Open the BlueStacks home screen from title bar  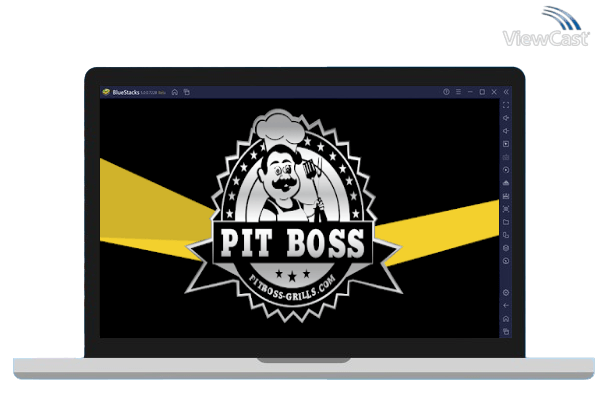175,92
